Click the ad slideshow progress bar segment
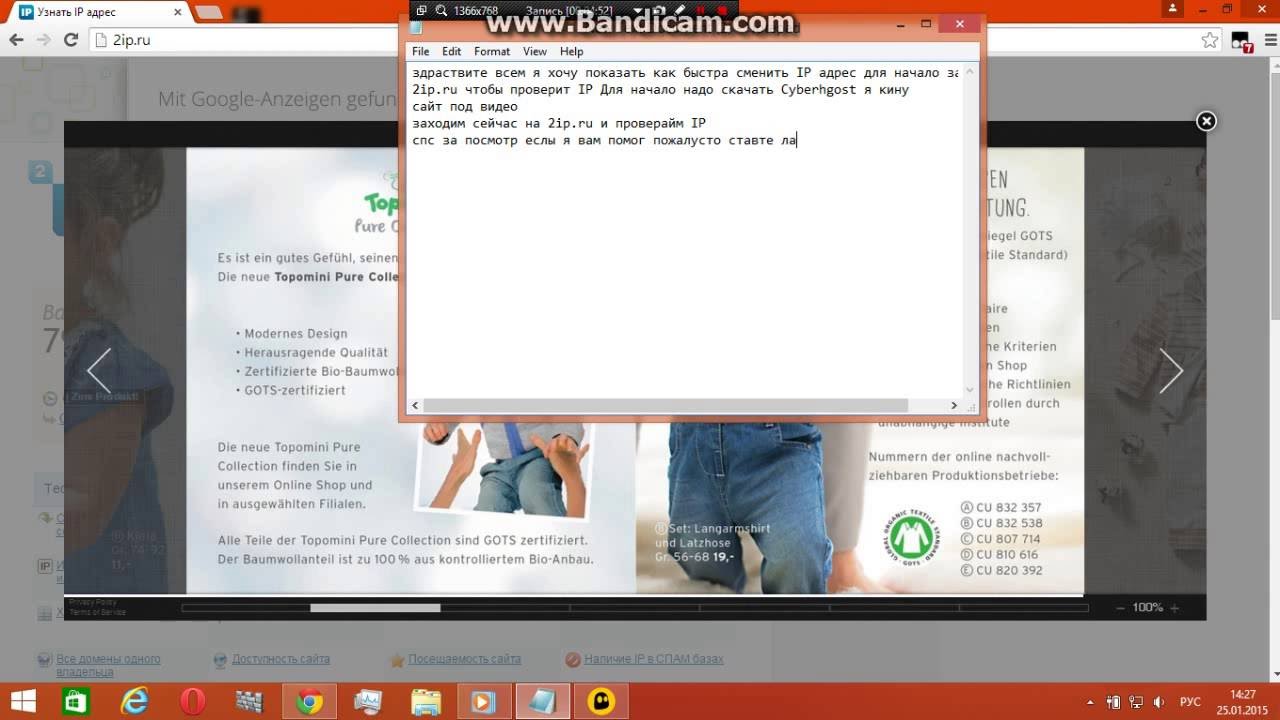The image size is (1280, 720). 375,607
